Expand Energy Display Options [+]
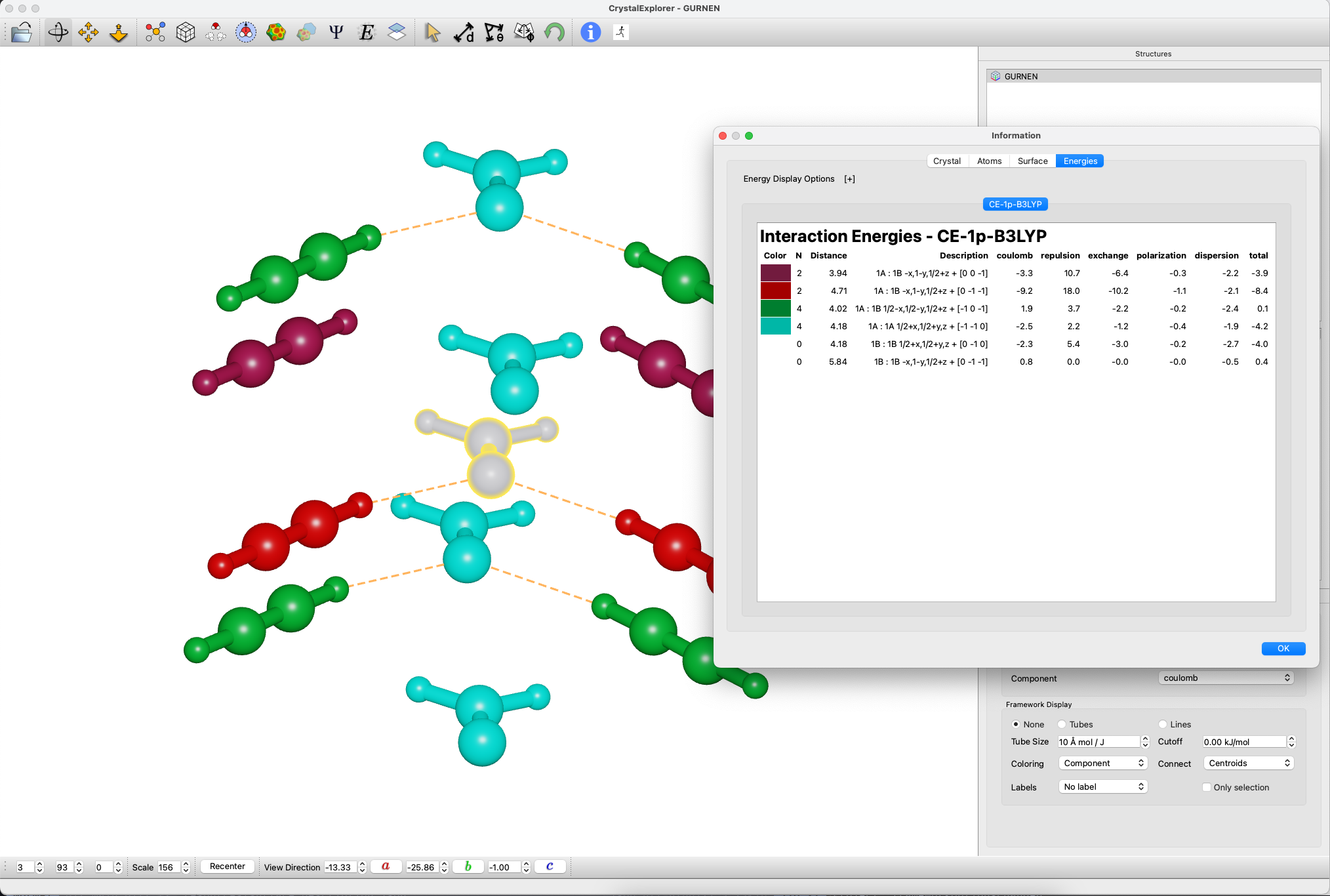This screenshot has height=896, width=1330. coord(849,179)
